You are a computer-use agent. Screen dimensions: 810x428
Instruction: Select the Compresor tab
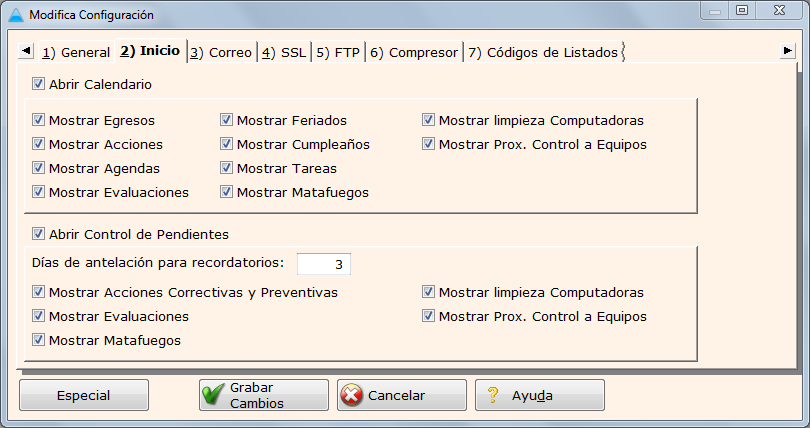pyautogui.click(x=414, y=52)
